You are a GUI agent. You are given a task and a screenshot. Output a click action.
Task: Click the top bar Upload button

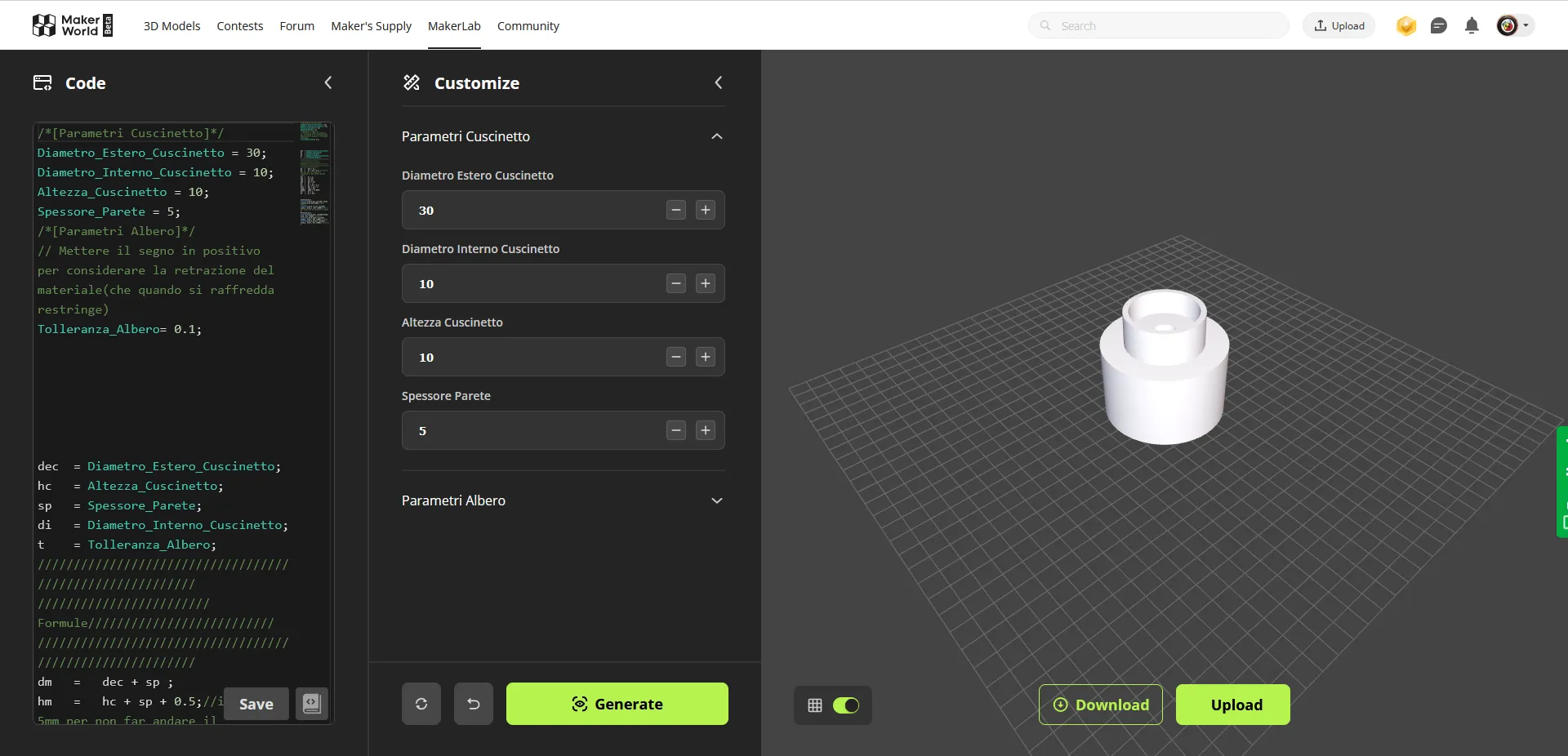tap(1339, 26)
